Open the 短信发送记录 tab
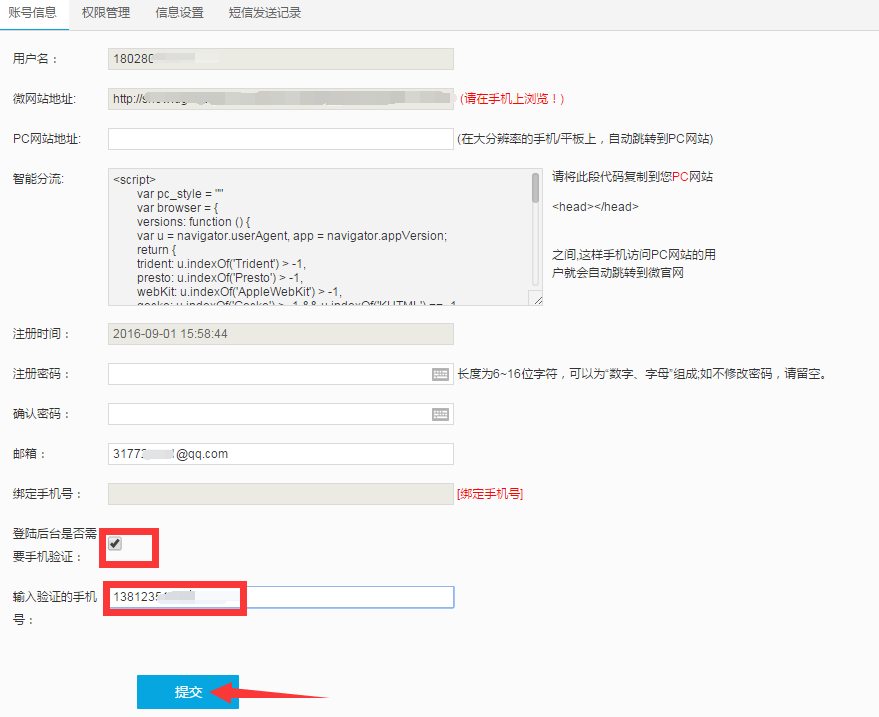This screenshot has height=717, width=879. (264, 13)
